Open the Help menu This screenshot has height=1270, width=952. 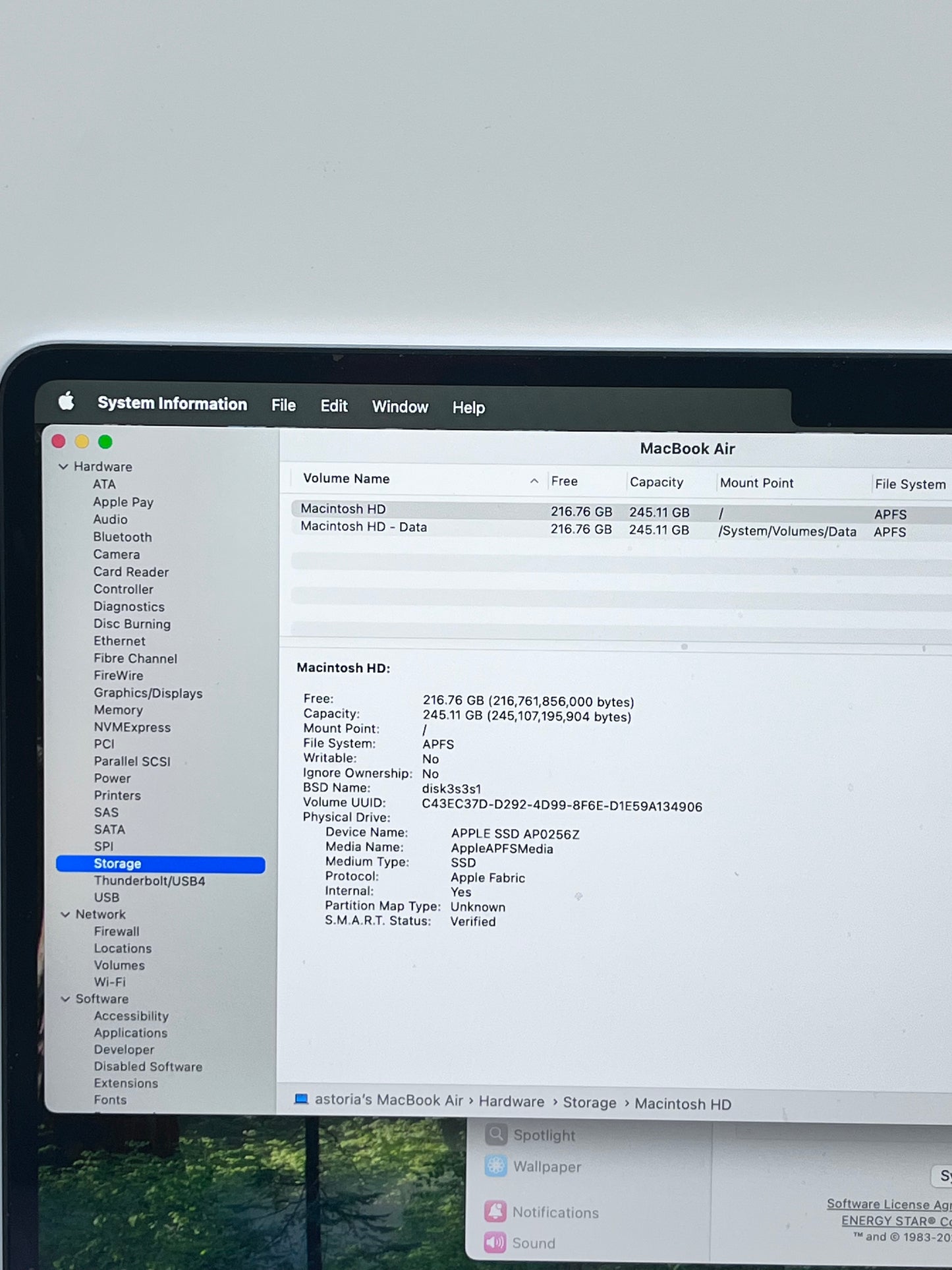click(468, 407)
